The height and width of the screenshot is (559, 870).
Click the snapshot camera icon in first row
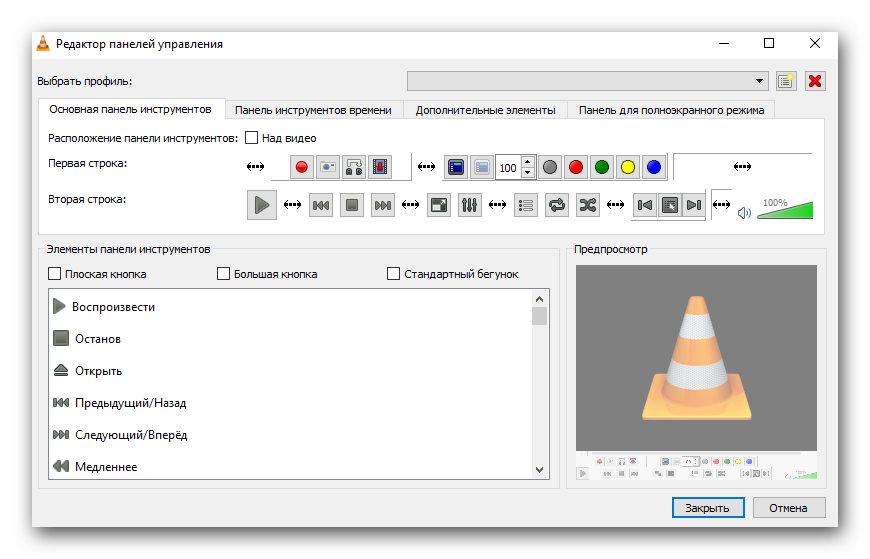click(x=328, y=167)
